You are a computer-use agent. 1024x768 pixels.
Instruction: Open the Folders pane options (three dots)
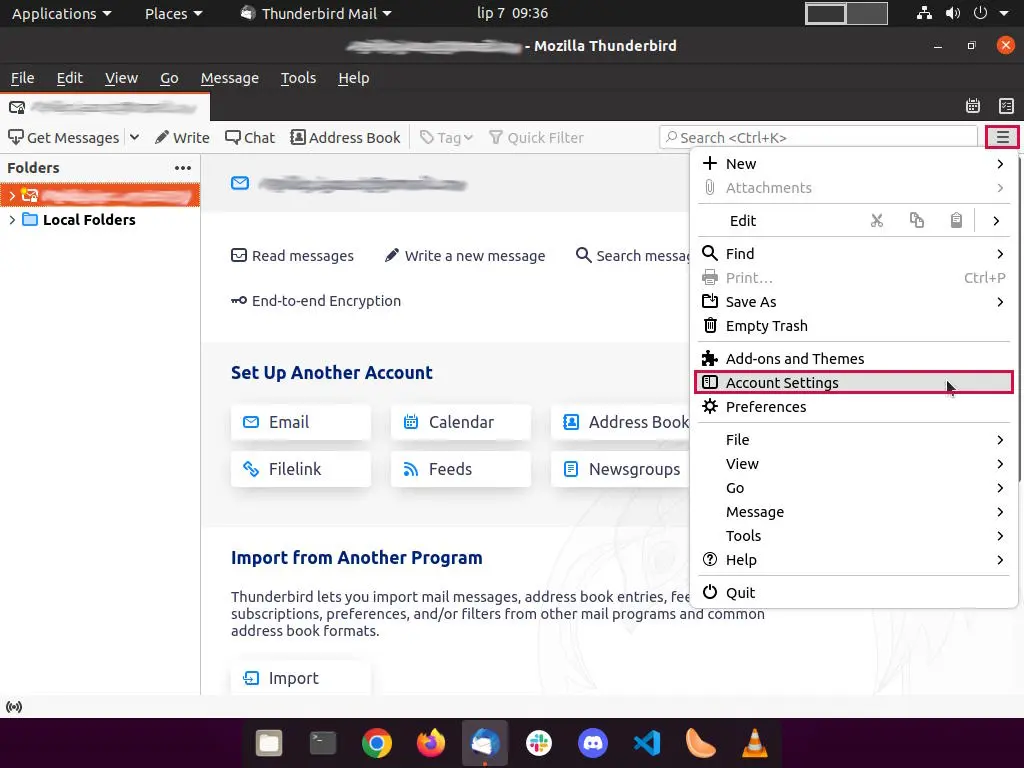(183, 168)
